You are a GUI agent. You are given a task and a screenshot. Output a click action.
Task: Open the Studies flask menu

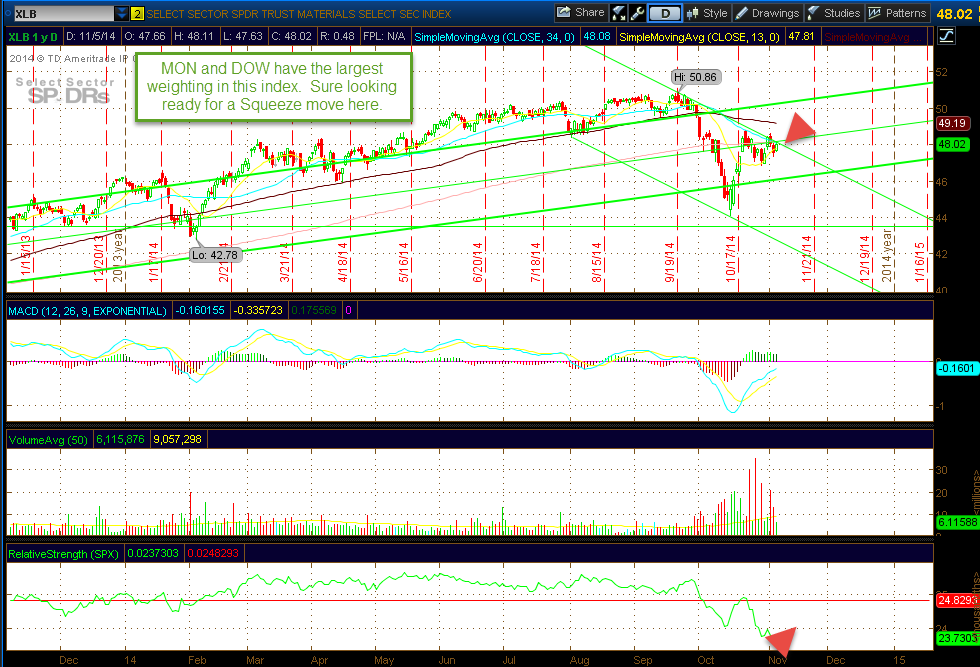[833, 13]
